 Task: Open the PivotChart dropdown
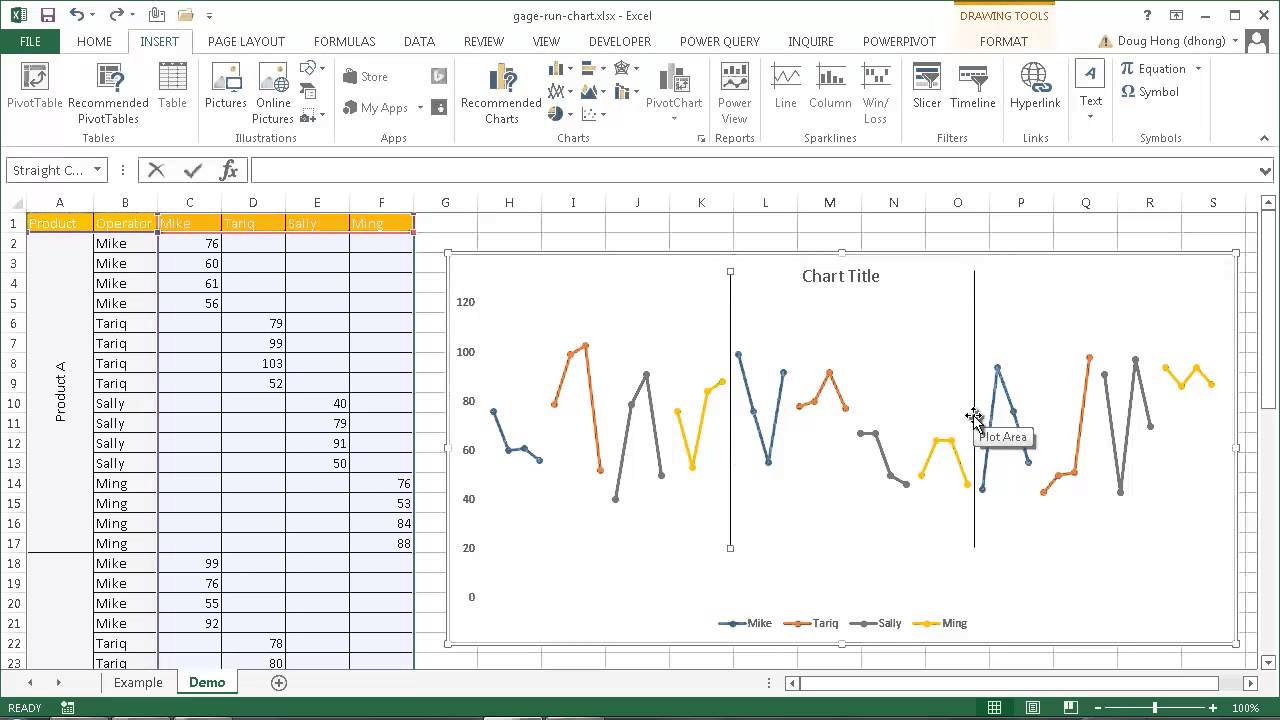click(x=674, y=118)
